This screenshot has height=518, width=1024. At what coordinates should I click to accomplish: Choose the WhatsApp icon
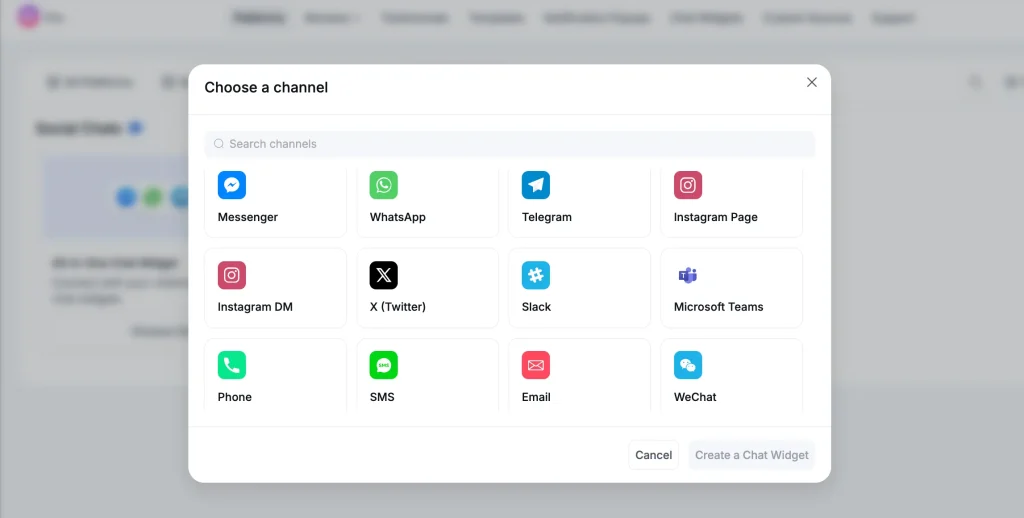(383, 185)
